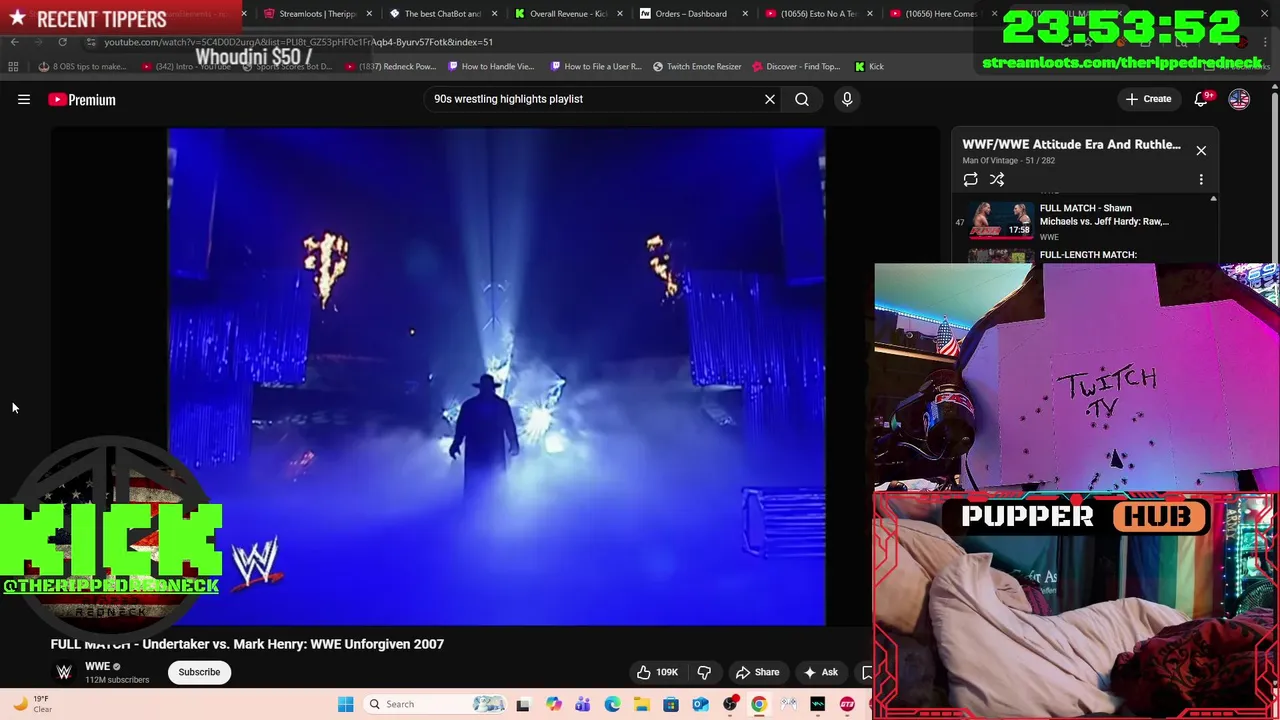Play Shawn Michaels vs. Jeff Hardy thumbnail
Screen dimensions: 1280x720
[x=1001, y=220]
